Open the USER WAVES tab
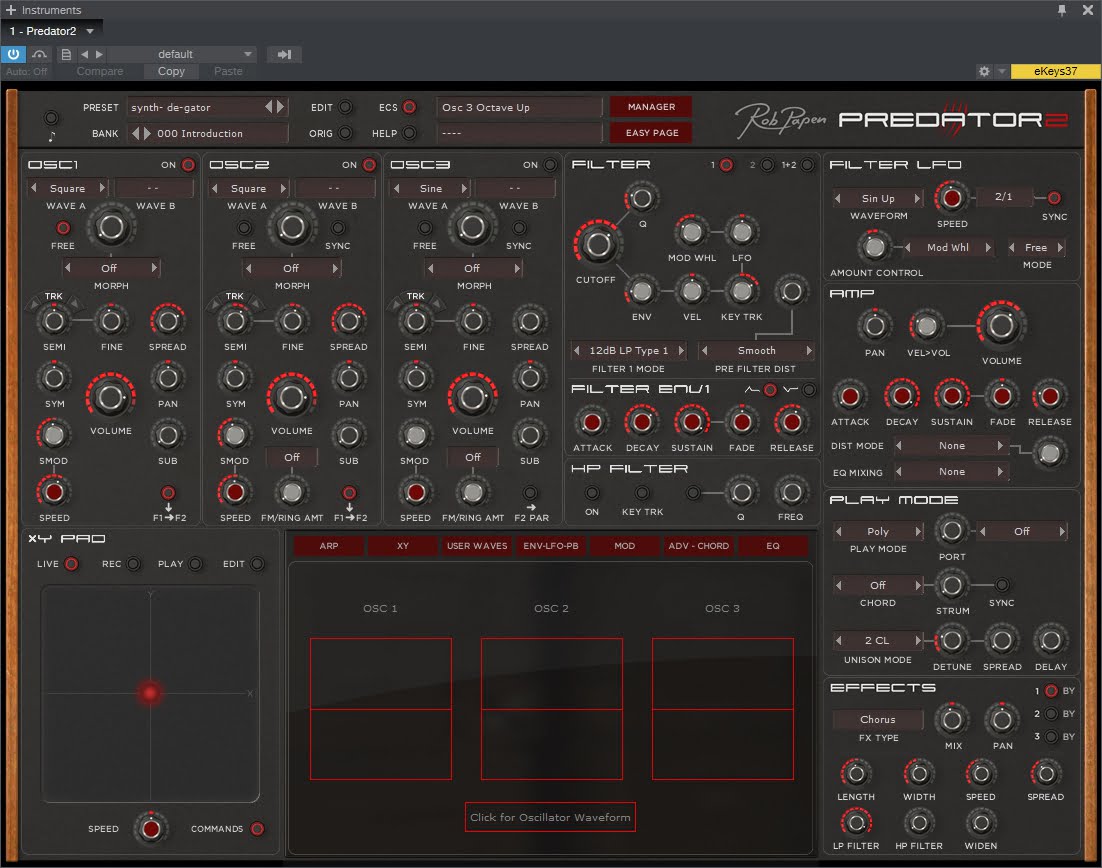1102x868 pixels. (x=477, y=545)
